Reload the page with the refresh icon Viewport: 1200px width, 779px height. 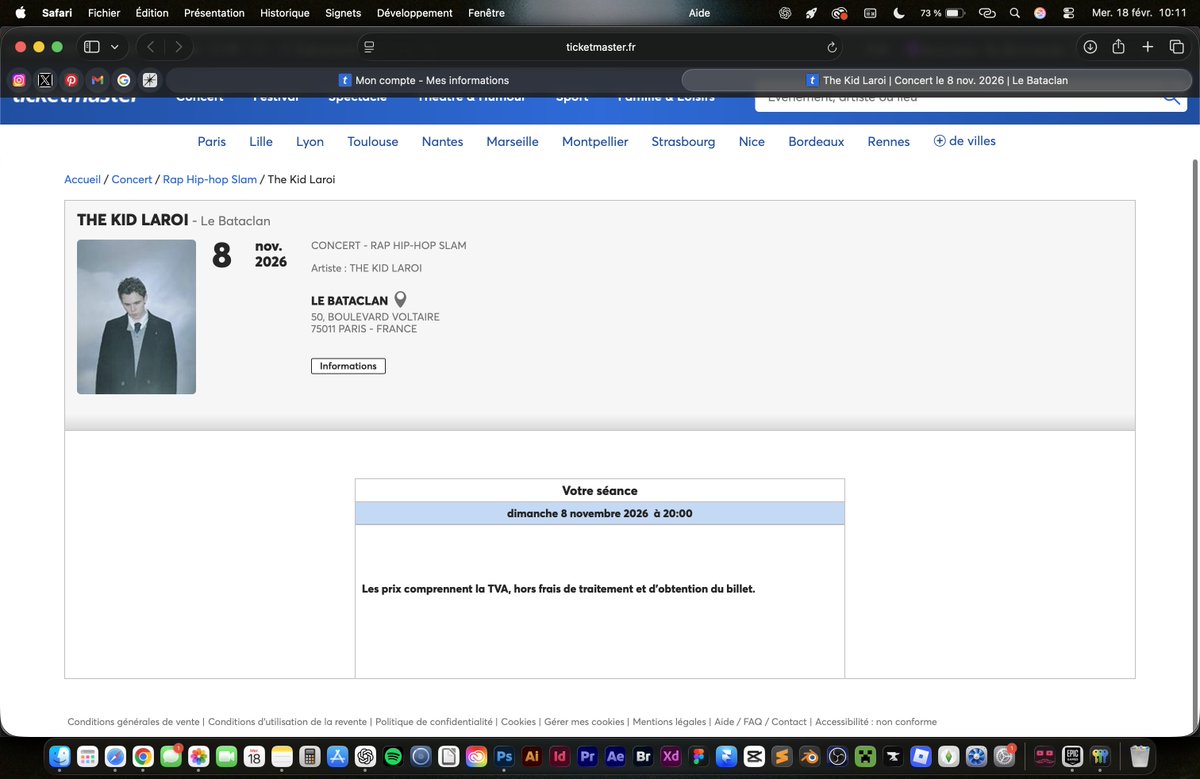pyautogui.click(x=832, y=47)
